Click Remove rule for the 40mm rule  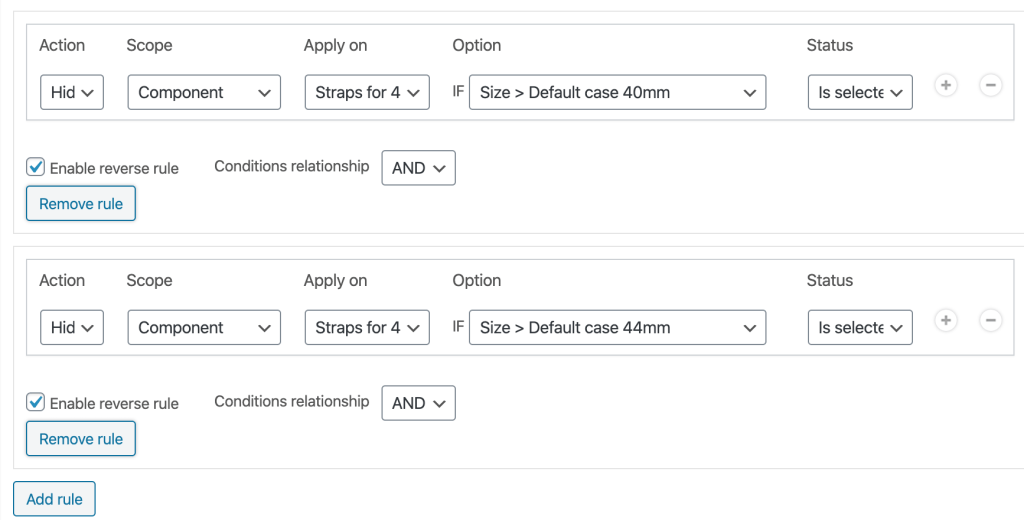pos(81,204)
